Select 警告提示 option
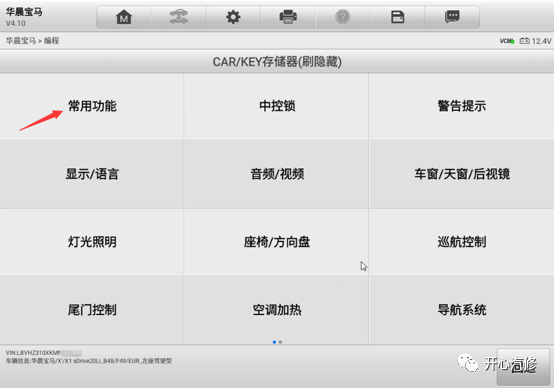The width and height of the screenshot is (554, 388). 461,106
